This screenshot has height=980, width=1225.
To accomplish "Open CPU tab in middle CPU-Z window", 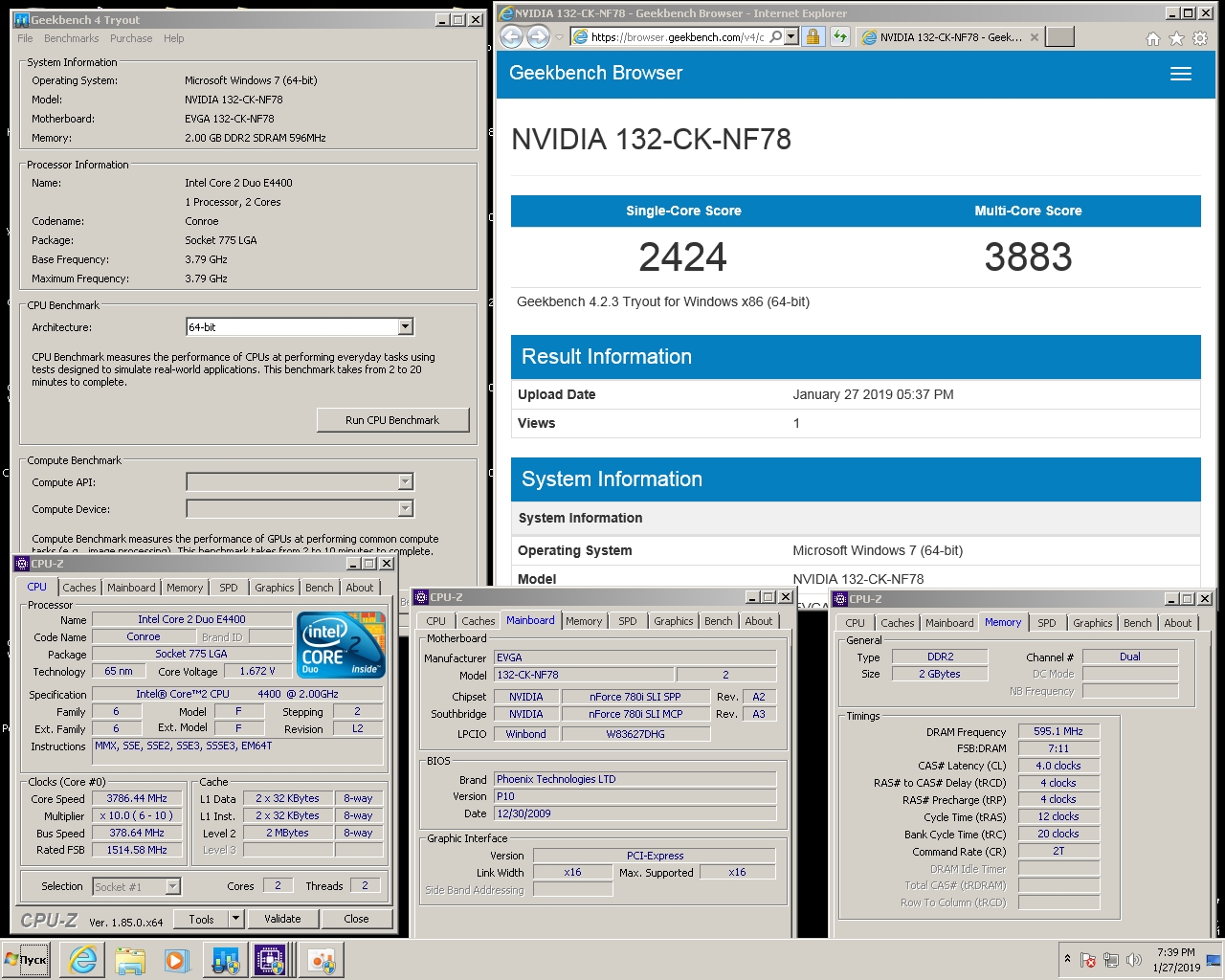I will (x=436, y=621).
